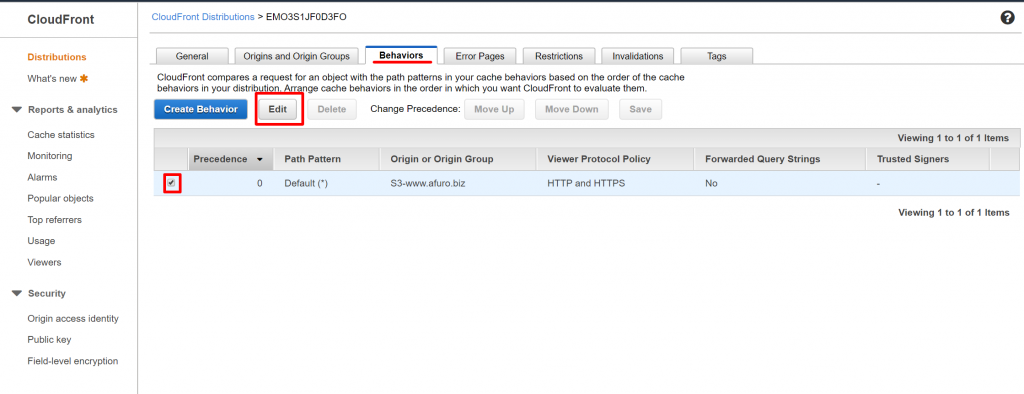This screenshot has height=394, width=1024.
Task: Click the Viewer Protocol Policy header
Action: click(x=615, y=159)
